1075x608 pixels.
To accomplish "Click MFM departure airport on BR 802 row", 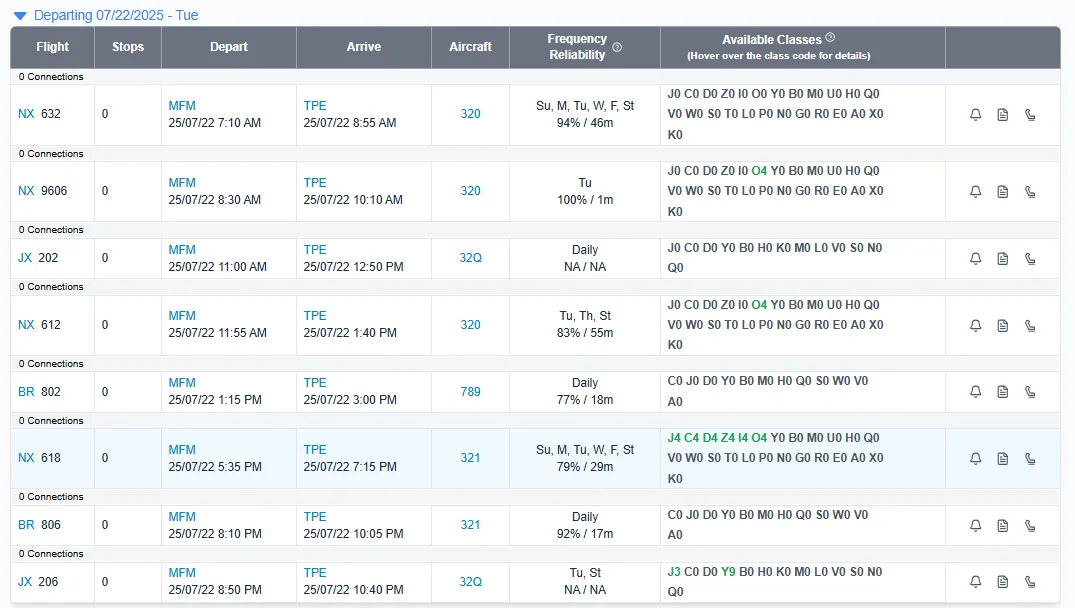I will point(182,382).
